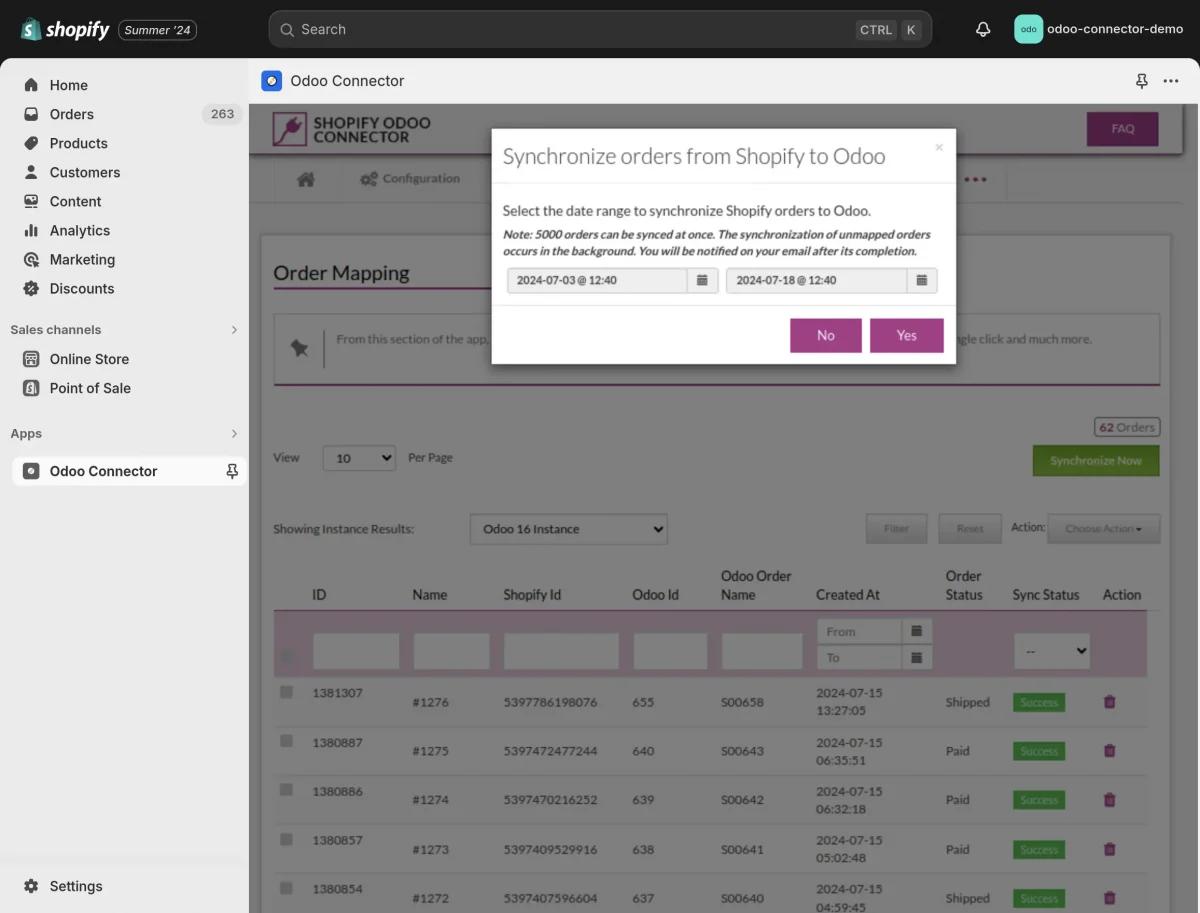Open the start date calendar picker
Image resolution: width=1200 pixels, height=913 pixels.
coord(702,280)
